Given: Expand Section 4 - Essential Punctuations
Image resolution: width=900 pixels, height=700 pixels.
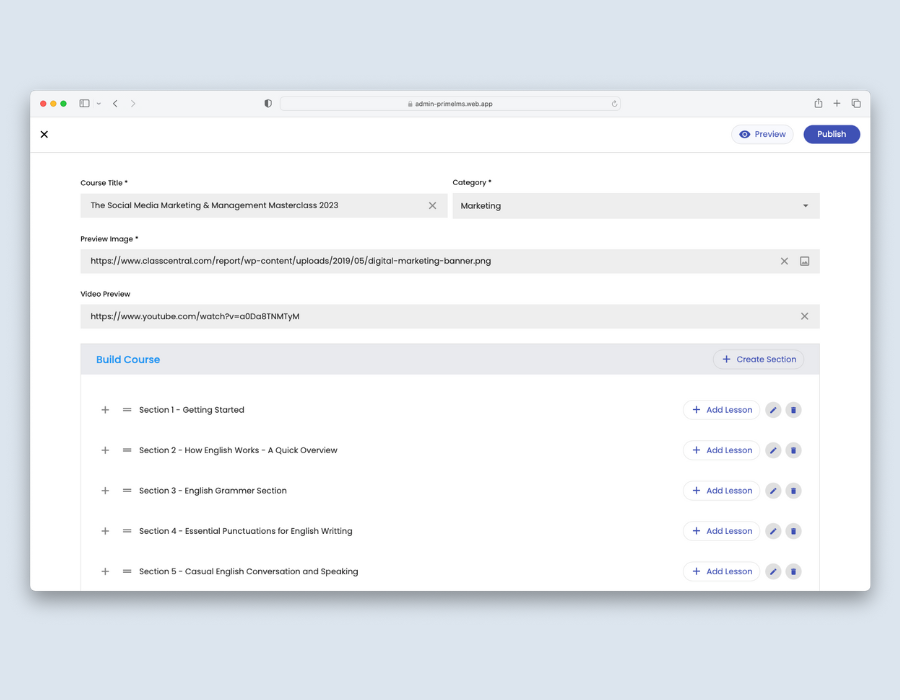Looking at the screenshot, I should [105, 531].
